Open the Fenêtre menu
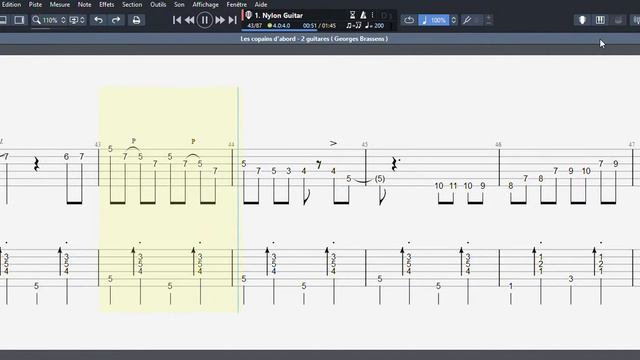Viewport: 640px width, 360px height. coord(237,4)
